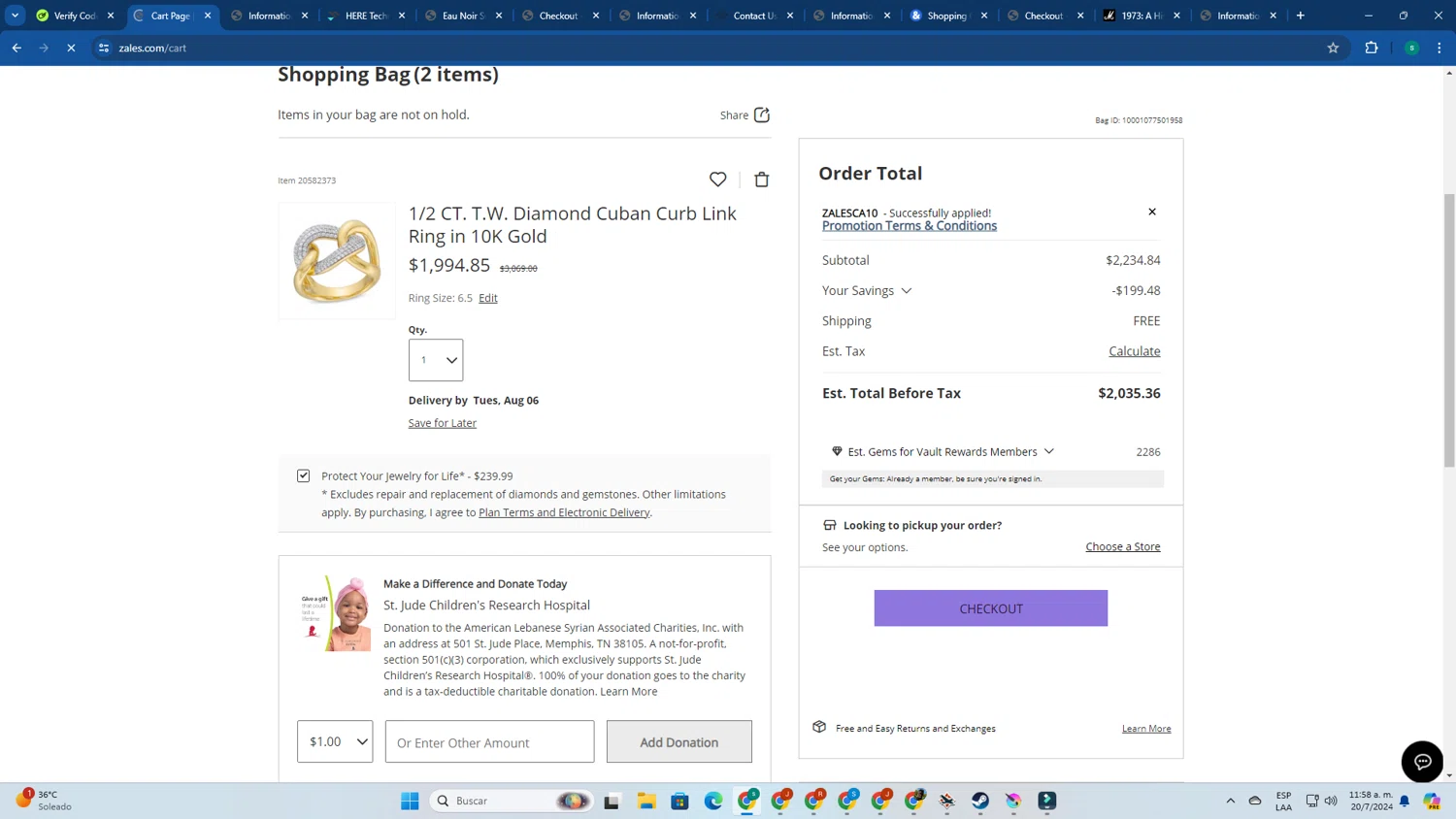Click the CHECKOUT button
Viewport: 1456px width, 819px height.
coord(991,608)
